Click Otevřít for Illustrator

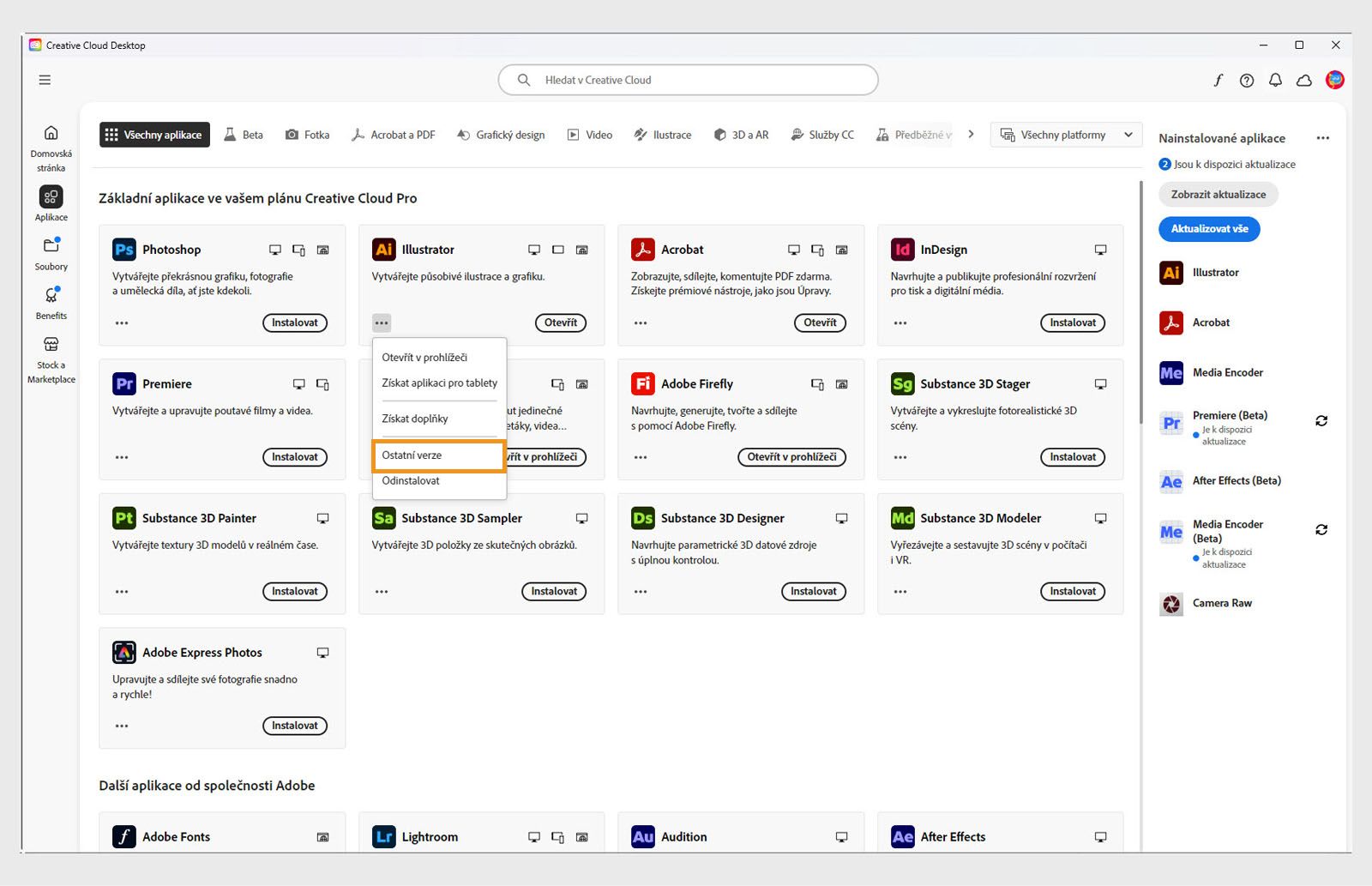[561, 323]
